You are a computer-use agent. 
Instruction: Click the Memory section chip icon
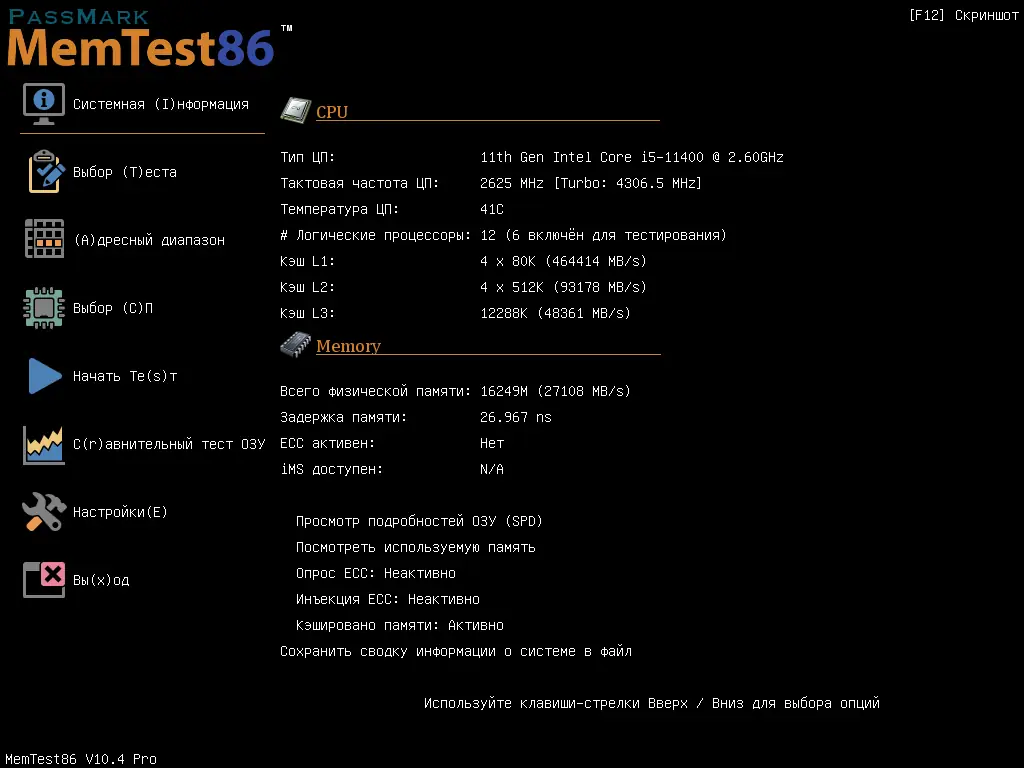(x=295, y=343)
